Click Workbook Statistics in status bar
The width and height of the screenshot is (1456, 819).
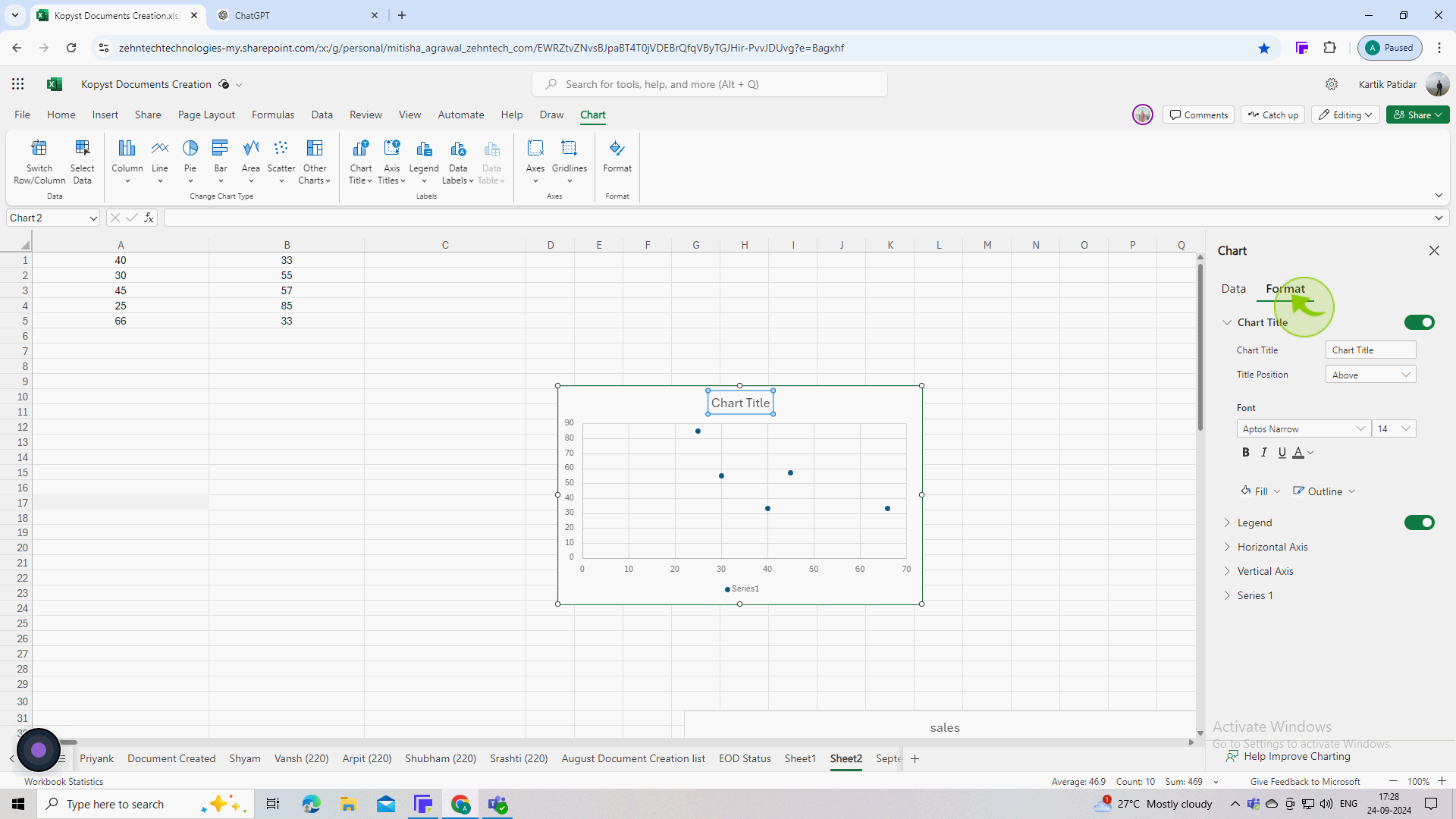coord(64,781)
